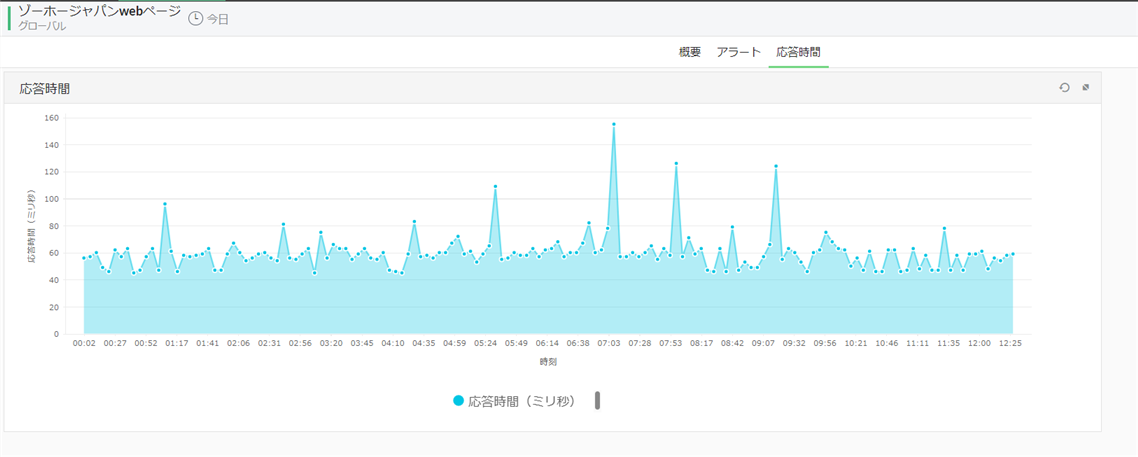Click the monitor title ゾーホージャパンwebページ

tap(98, 12)
